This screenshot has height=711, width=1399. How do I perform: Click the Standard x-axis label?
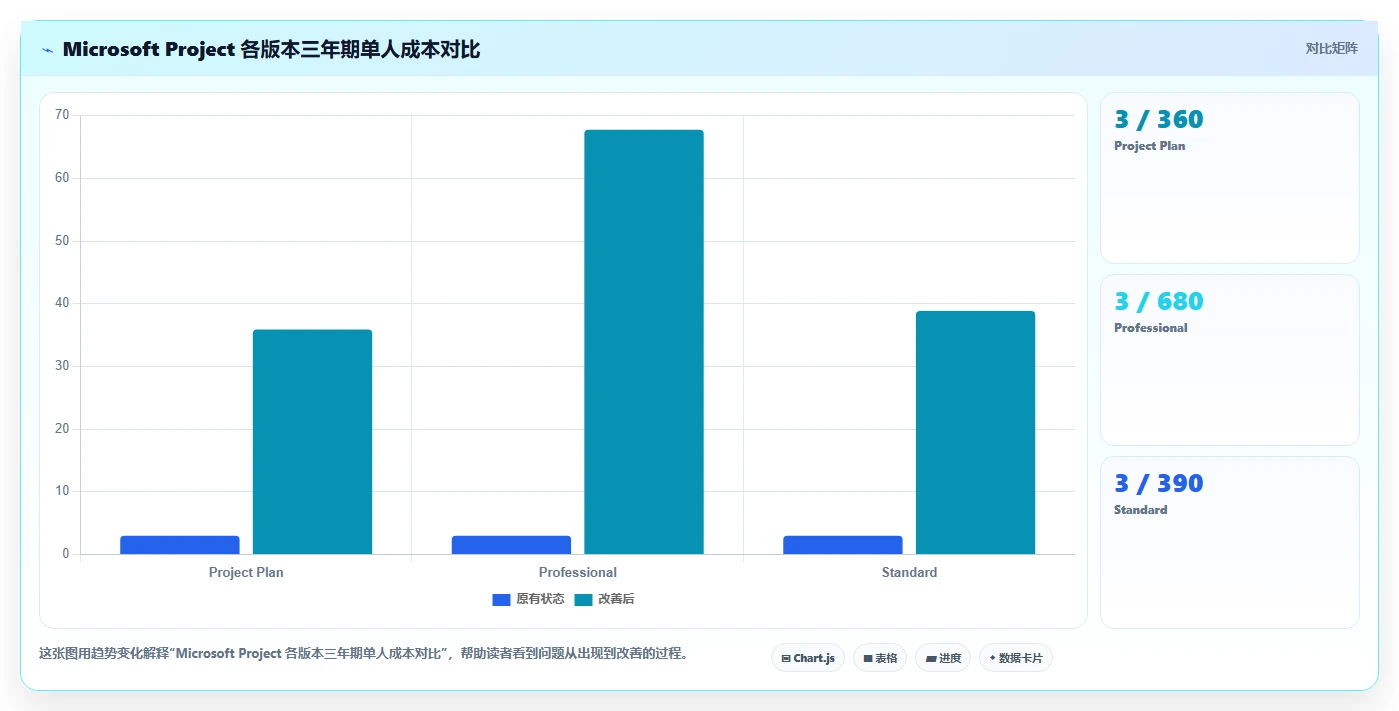point(910,573)
